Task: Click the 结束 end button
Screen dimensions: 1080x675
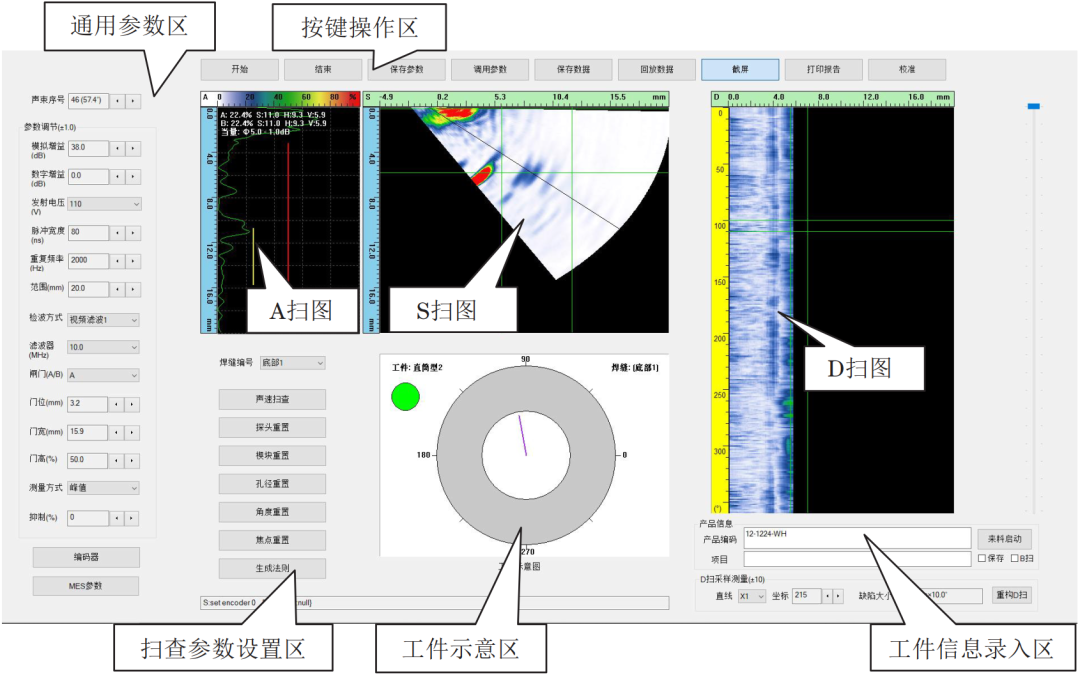Action: tap(323, 70)
